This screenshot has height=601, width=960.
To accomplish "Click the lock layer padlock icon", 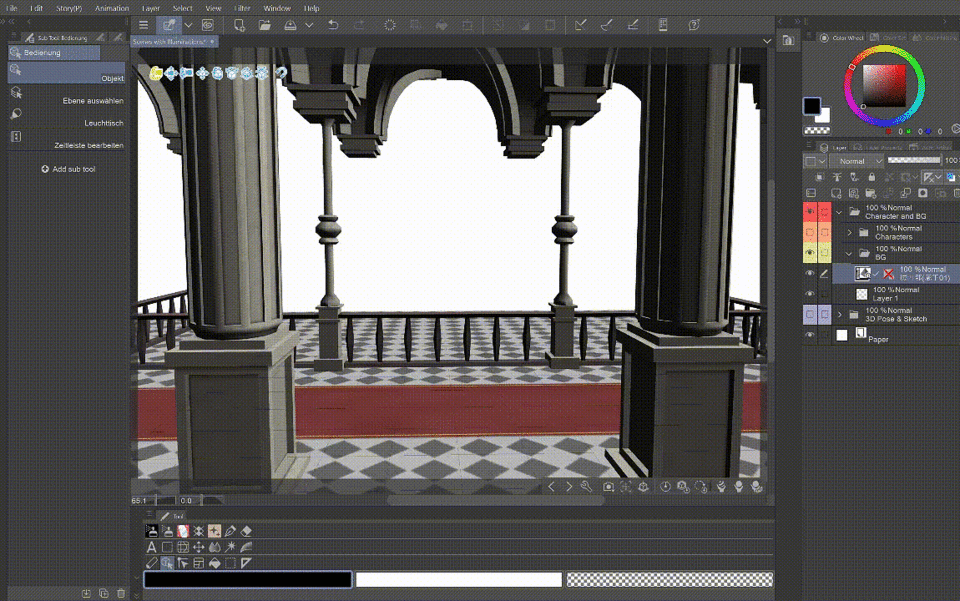I will point(871,177).
